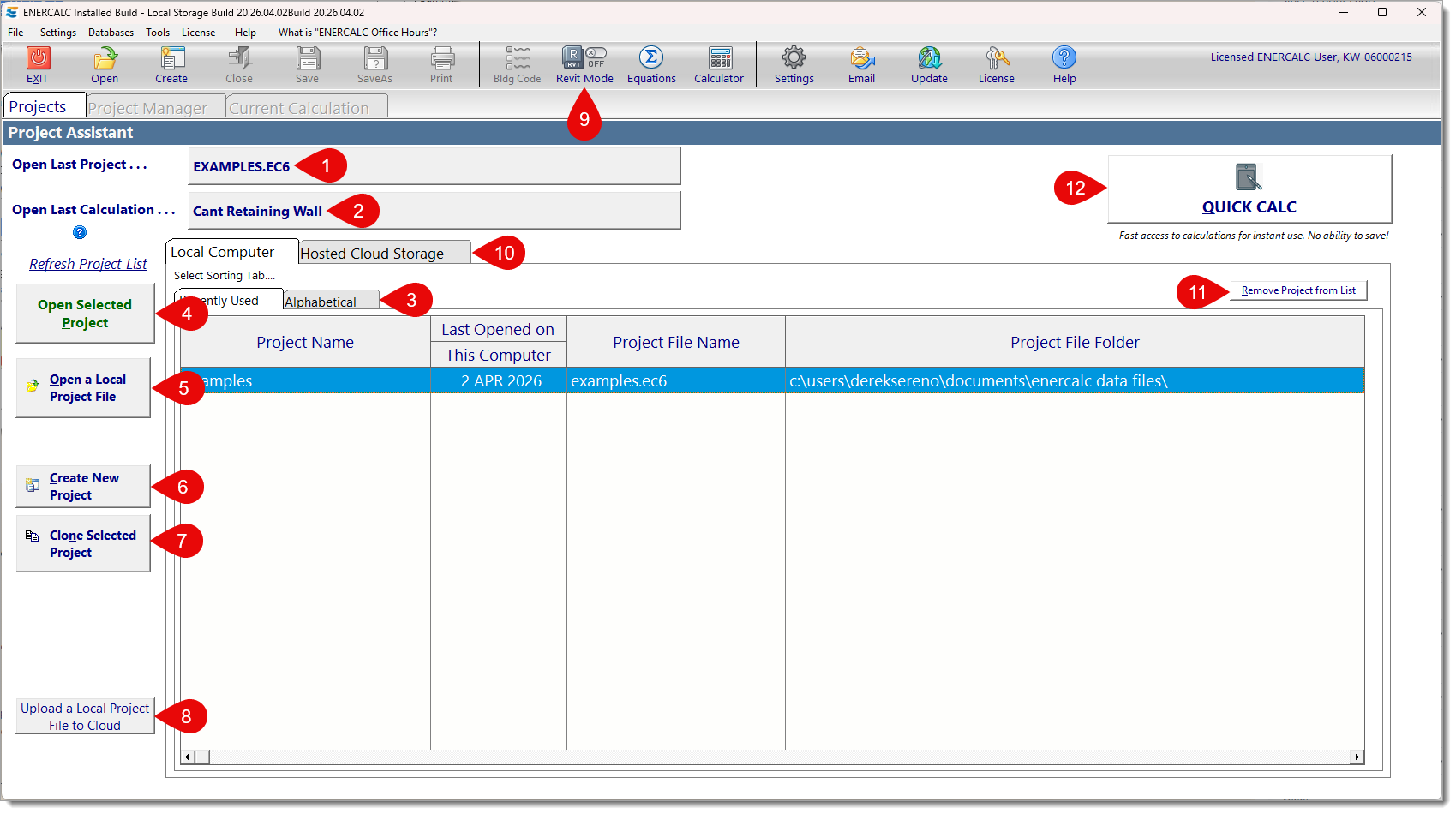Select the 2 APR 2026 date cell
This screenshot has height=814, width=1456.
point(499,380)
